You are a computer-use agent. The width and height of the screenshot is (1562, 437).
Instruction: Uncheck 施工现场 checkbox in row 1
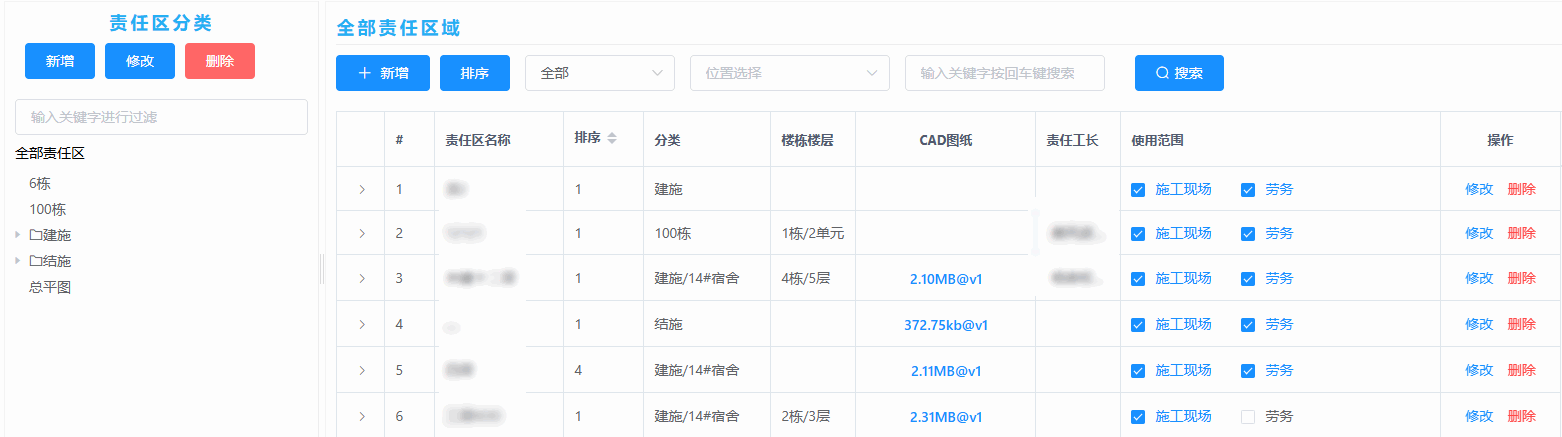[x=1138, y=189]
